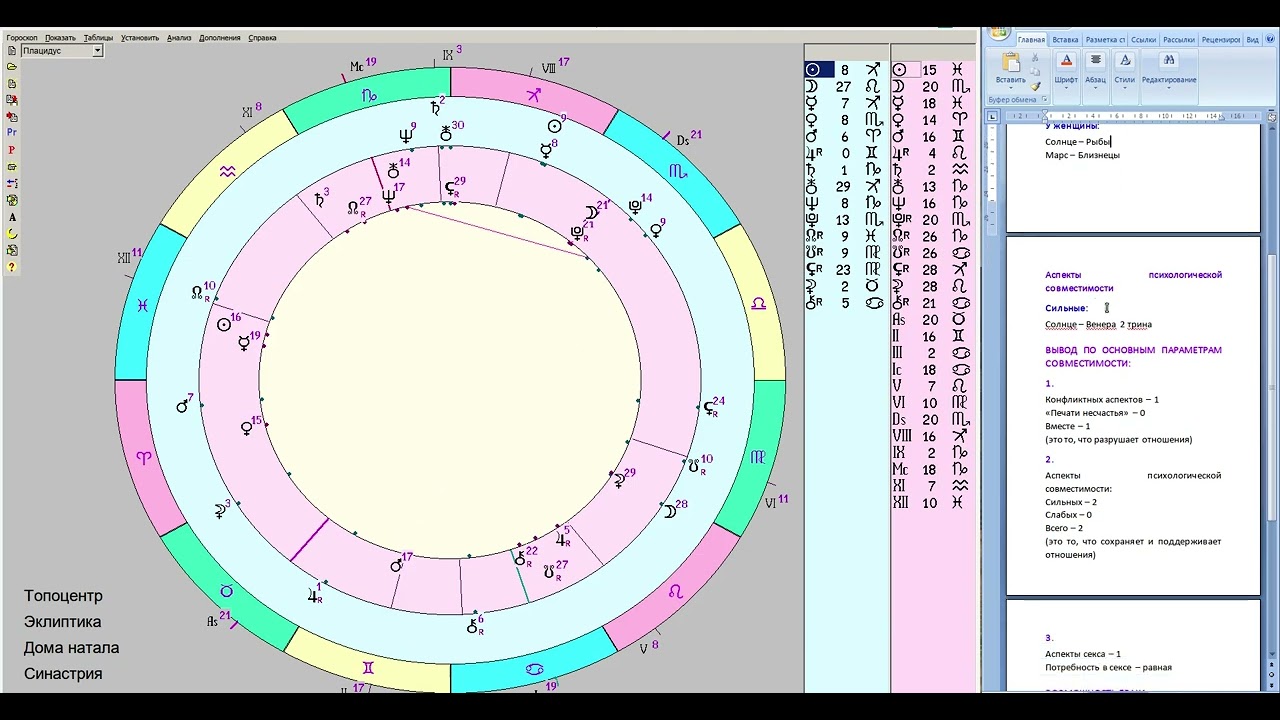The image size is (1280, 720).
Task: Switch to Word's Вставка tab
Action: 1065,40
